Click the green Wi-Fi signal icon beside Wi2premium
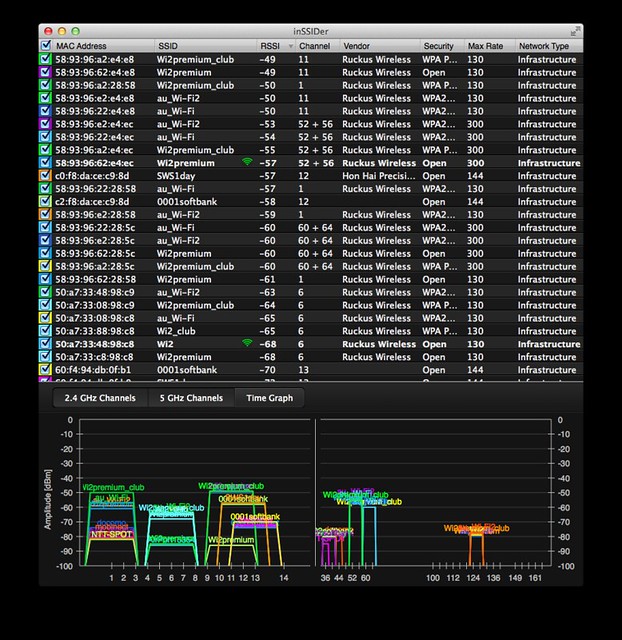 247,162
